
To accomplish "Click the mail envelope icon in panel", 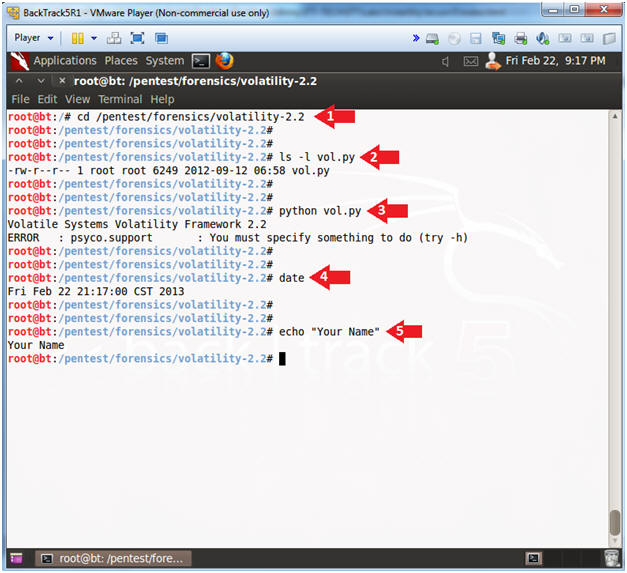I will pos(471,62).
